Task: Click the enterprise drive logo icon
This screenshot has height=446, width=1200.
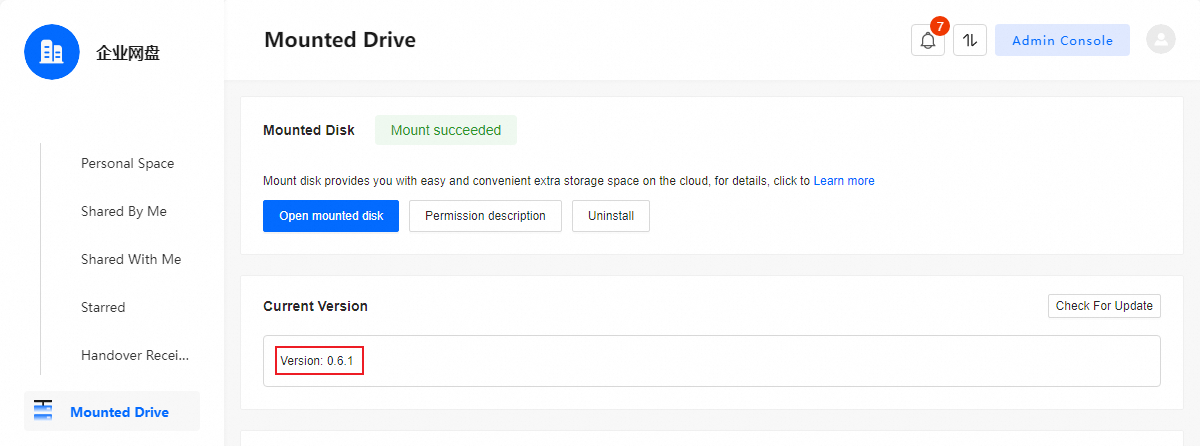Action: pyautogui.click(x=52, y=52)
